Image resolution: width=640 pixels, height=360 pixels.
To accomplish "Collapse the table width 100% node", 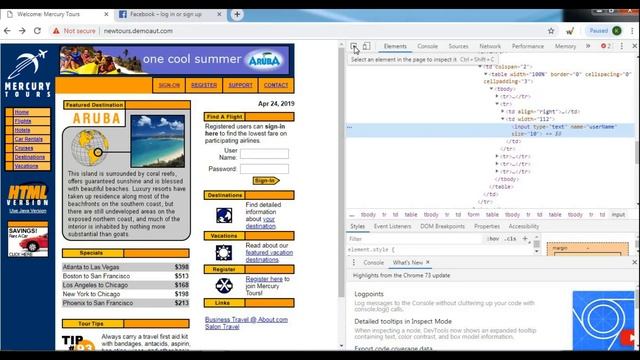I will (x=486, y=74).
